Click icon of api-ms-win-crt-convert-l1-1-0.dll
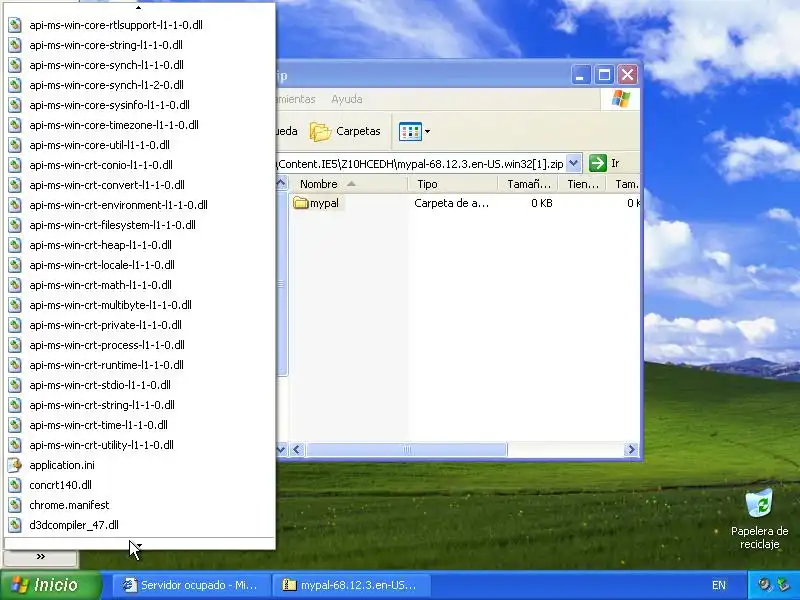800x600 pixels. (15, 185)
